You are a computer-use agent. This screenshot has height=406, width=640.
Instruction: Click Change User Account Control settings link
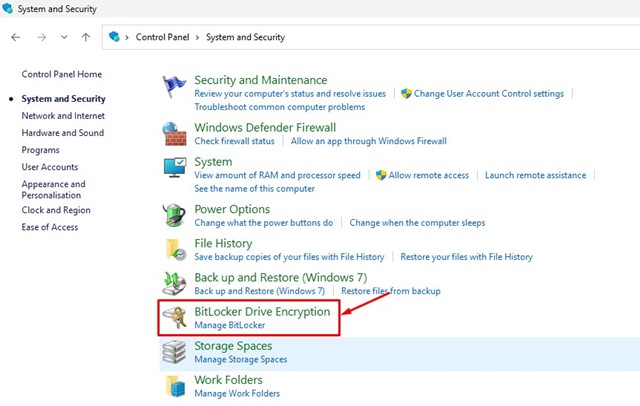coord(489,94)
